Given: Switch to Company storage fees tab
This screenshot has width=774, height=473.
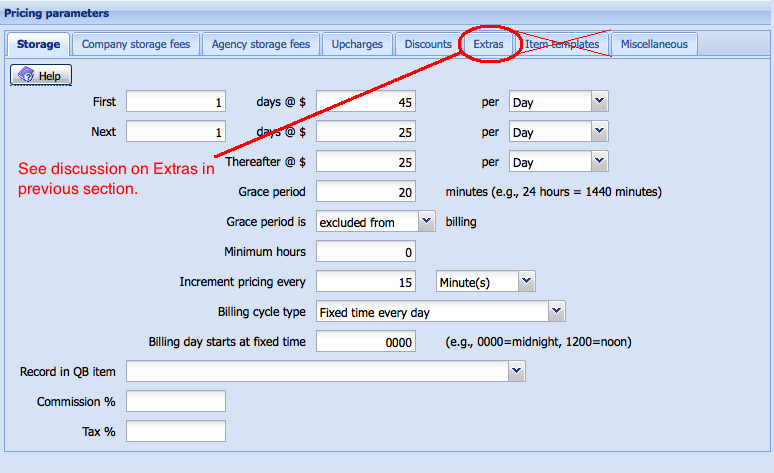Looking at the screenshot, I should [136, 44].
